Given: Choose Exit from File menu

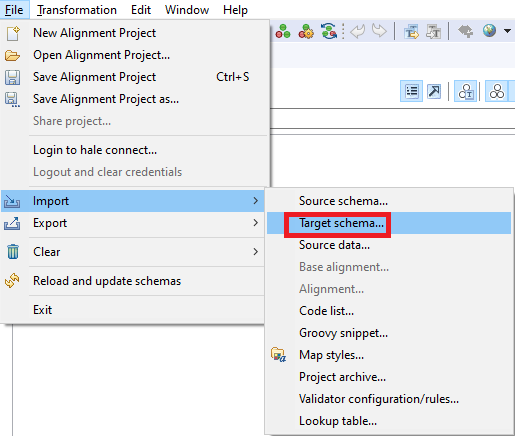Looking at the screenshot, I should pyautogui.click(x=42, y=310).
